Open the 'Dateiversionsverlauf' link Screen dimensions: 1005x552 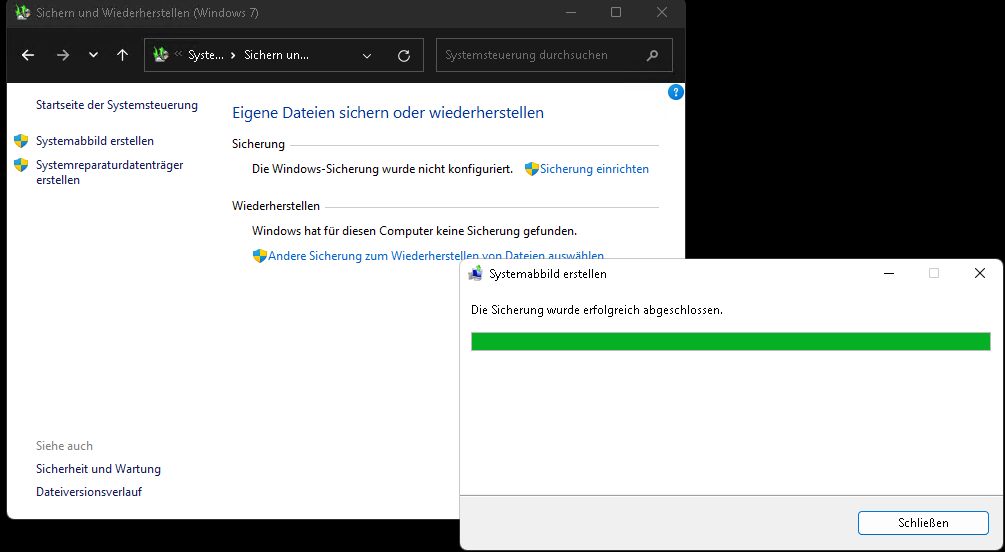(88, 492)
